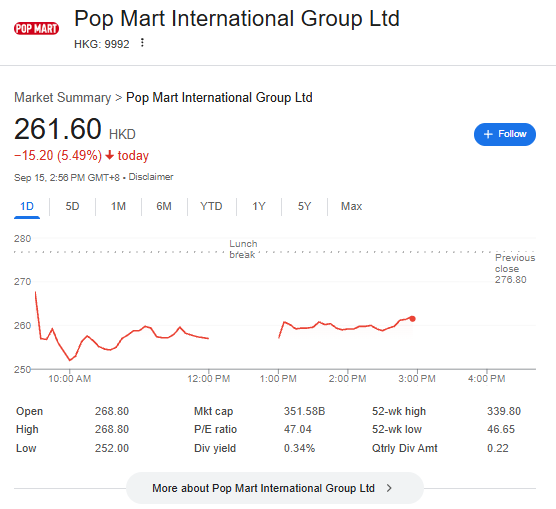This screenshot has width=556, height=509.
Task: Show the 6M chart range
Action: pos(164,206)
